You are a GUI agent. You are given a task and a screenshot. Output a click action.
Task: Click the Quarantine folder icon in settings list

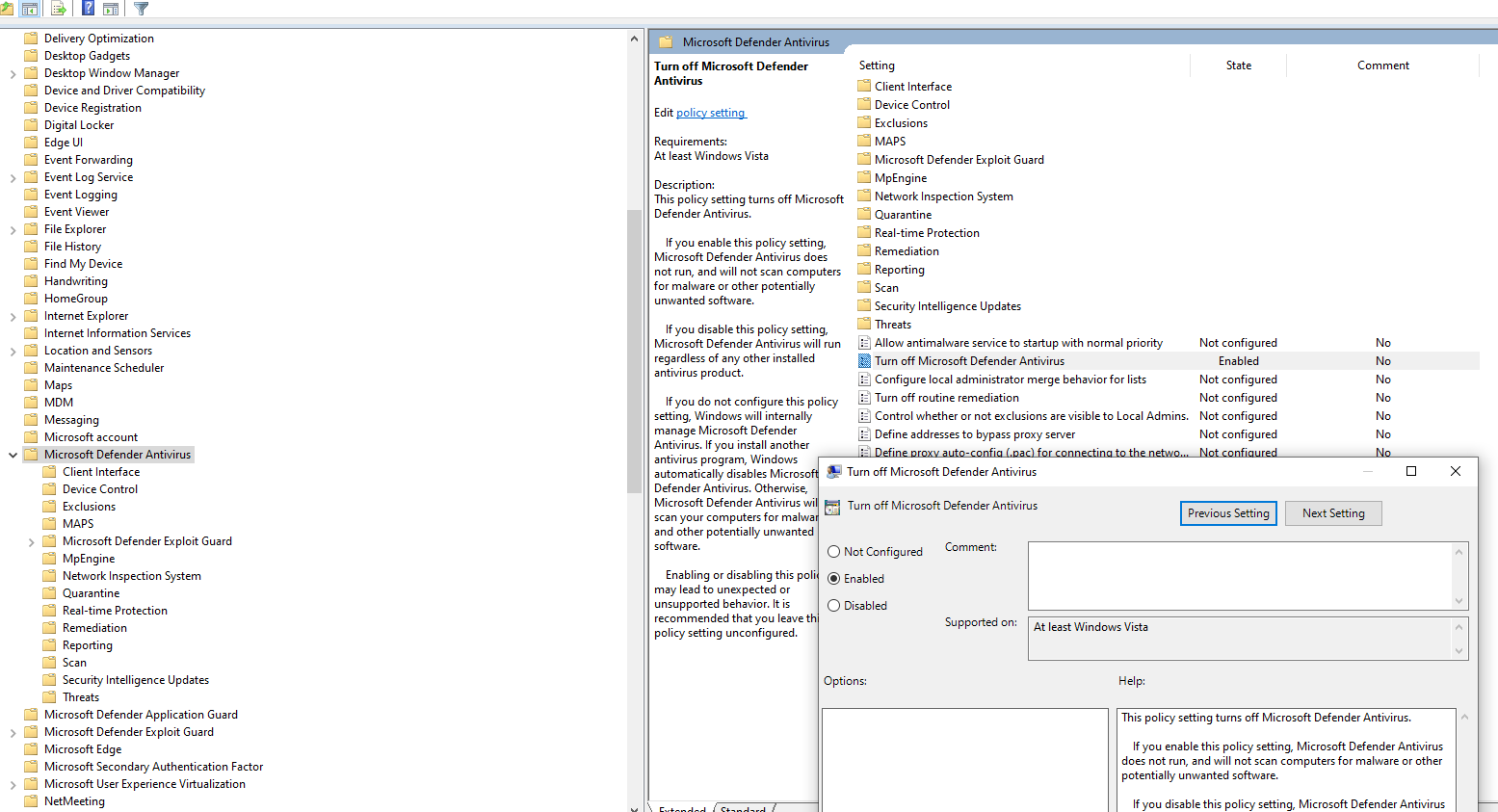coord(864,215)
